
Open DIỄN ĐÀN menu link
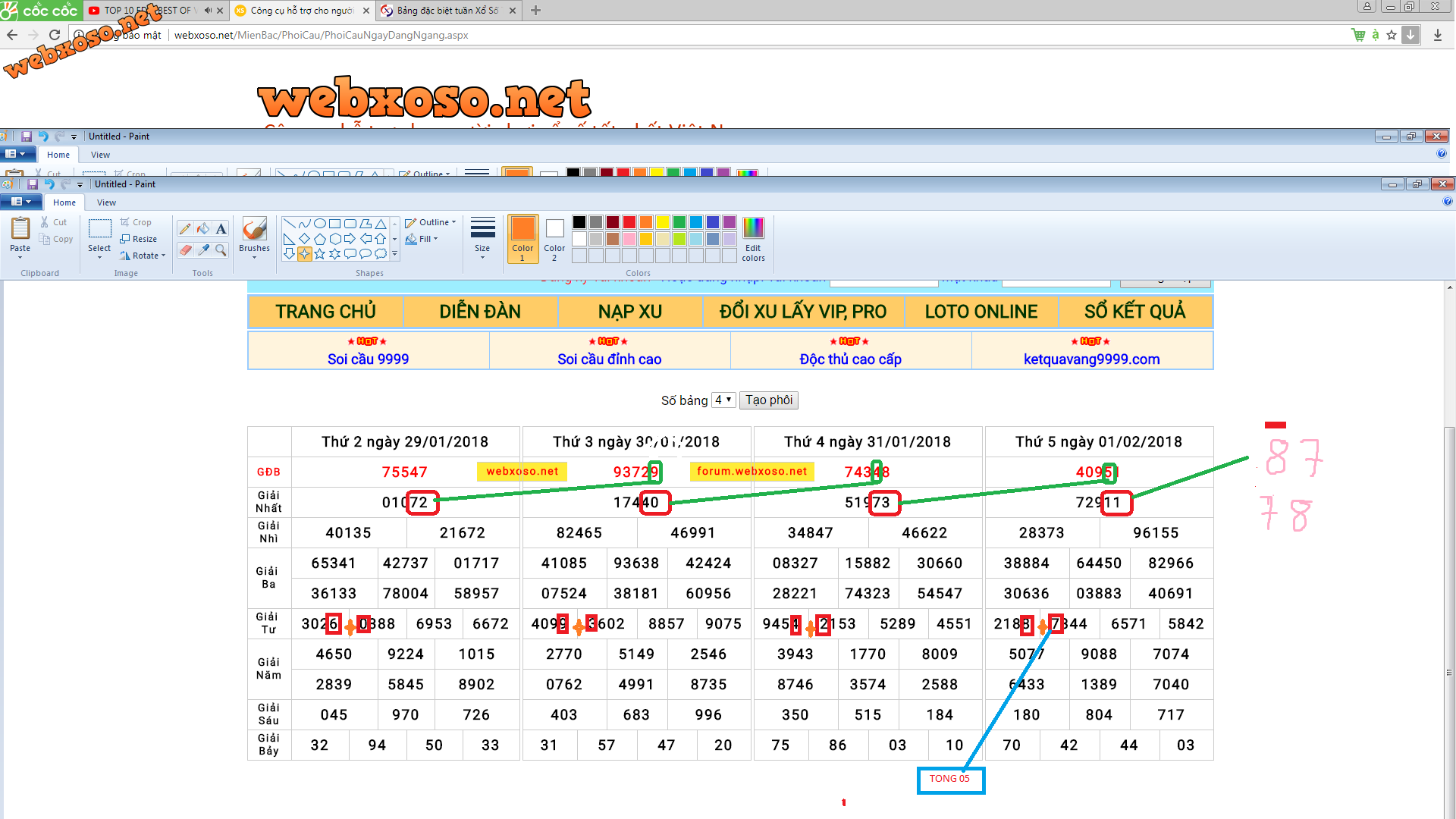[480, 312]
